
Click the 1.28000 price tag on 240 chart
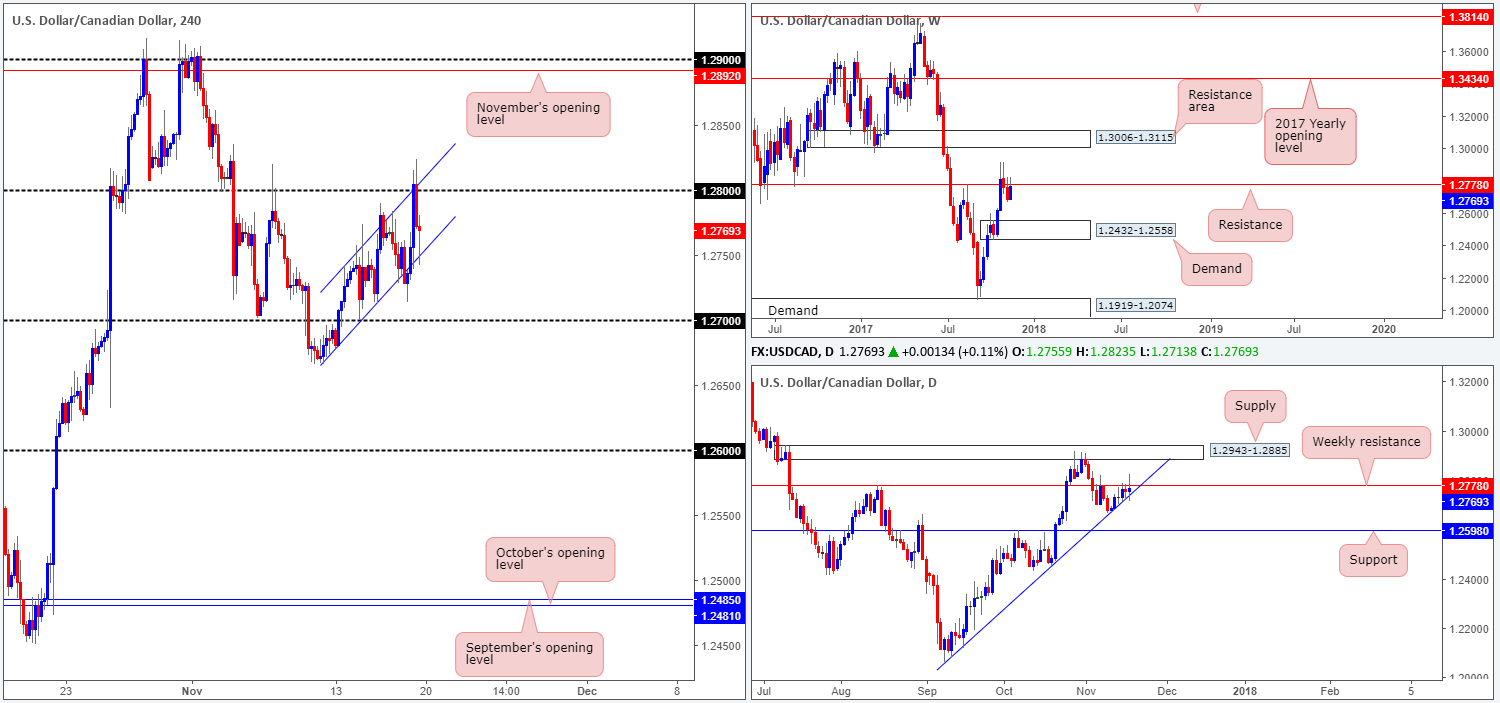[x=719, y=190]
